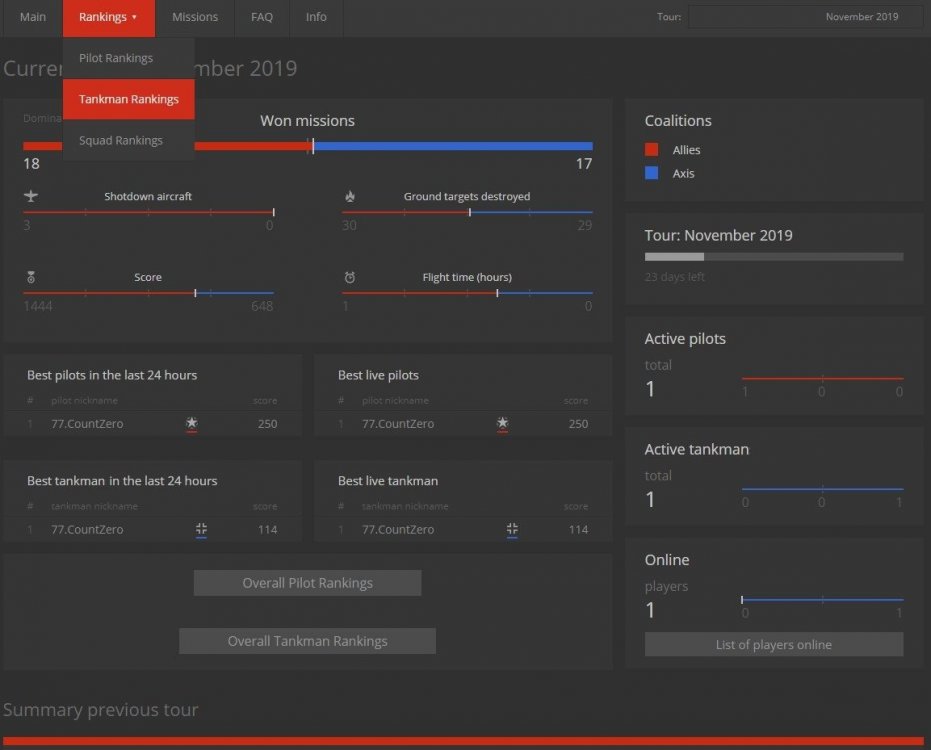
Task: Open the FAQ page
Action: point(262,17)
